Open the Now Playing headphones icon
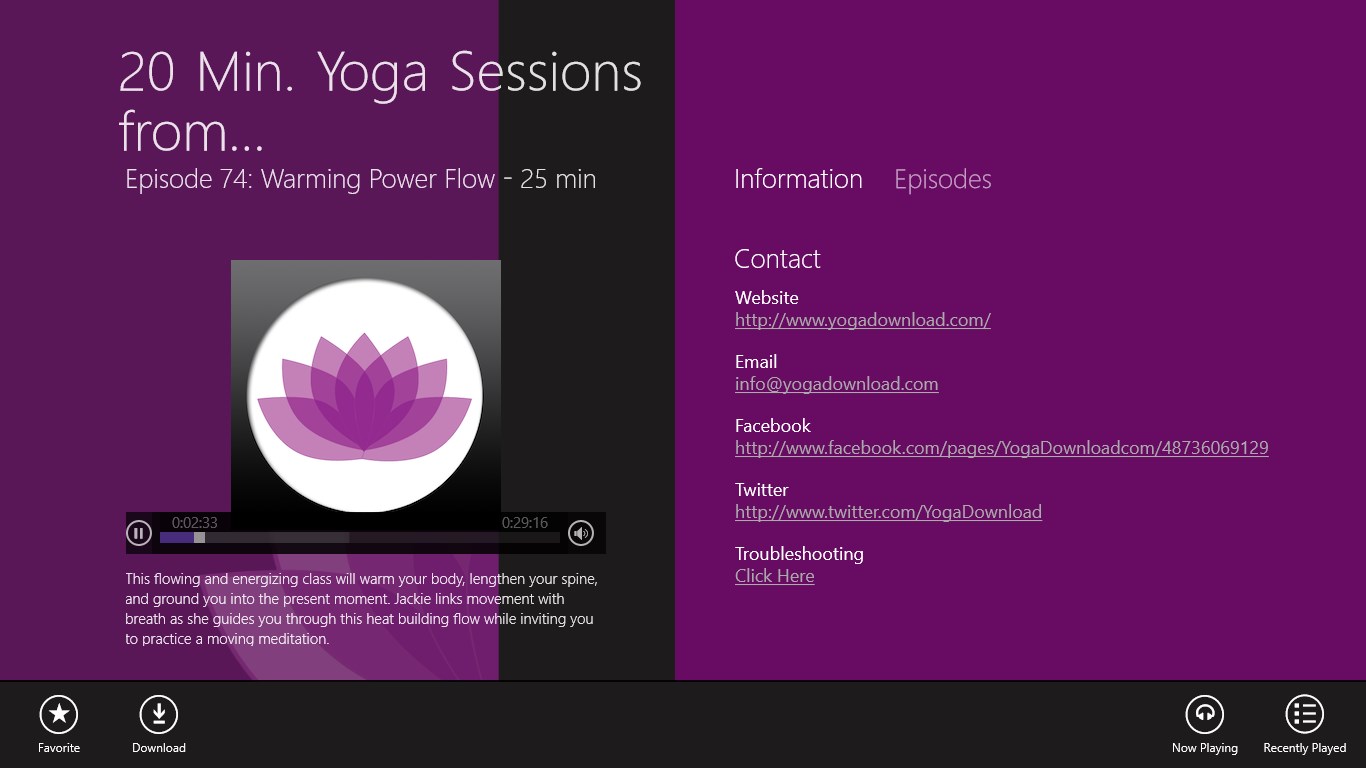1366x768 pixels. tap(1205, 714)
